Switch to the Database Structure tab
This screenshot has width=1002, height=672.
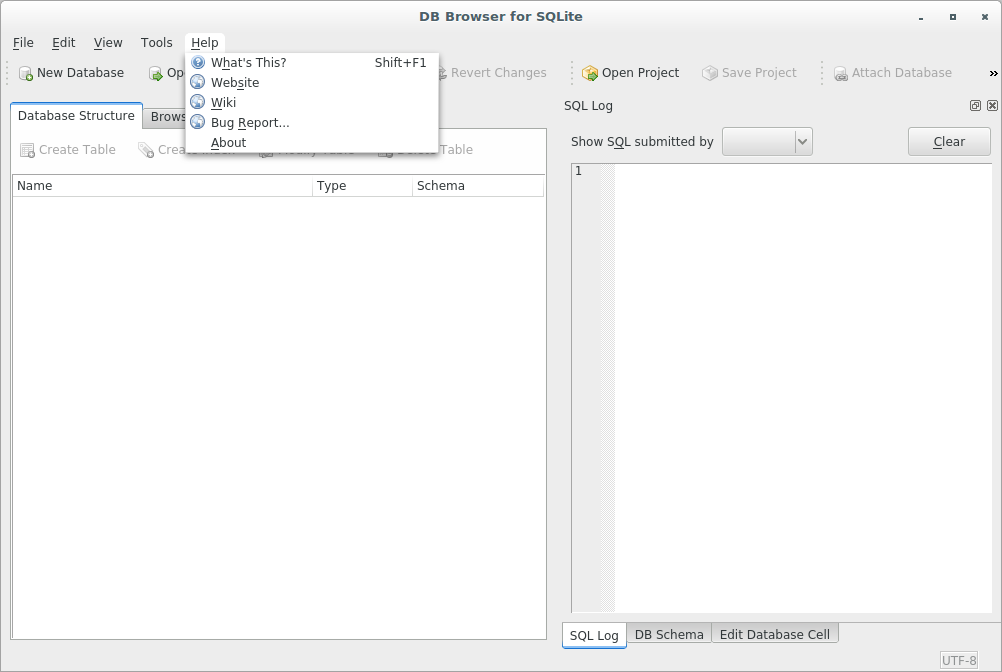(76, 116)
